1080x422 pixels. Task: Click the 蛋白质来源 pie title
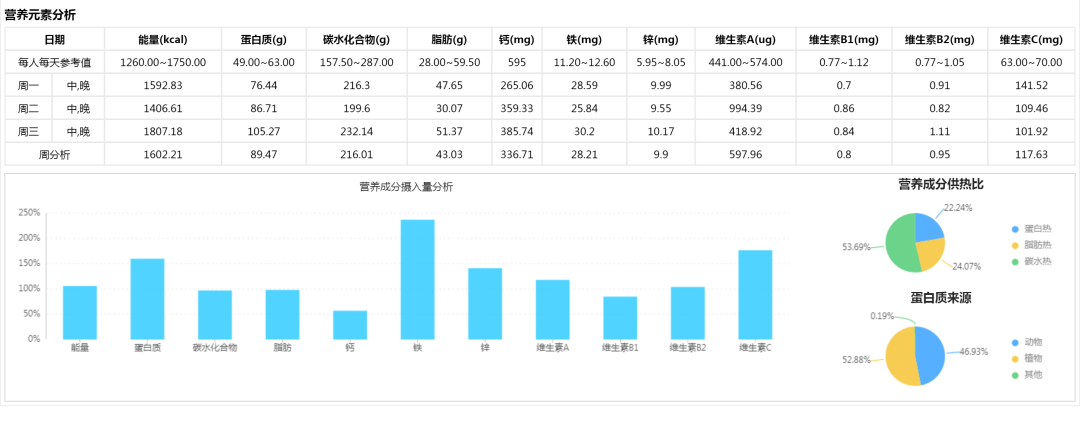coord(941,297)
